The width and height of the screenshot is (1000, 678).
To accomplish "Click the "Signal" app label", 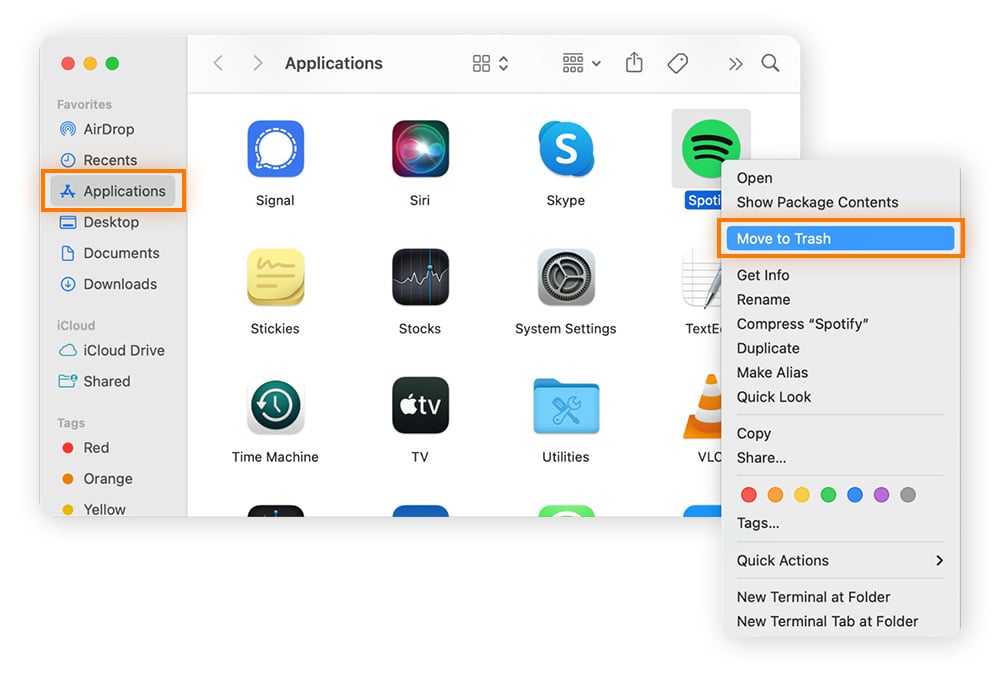I will (x=276, y=200).
